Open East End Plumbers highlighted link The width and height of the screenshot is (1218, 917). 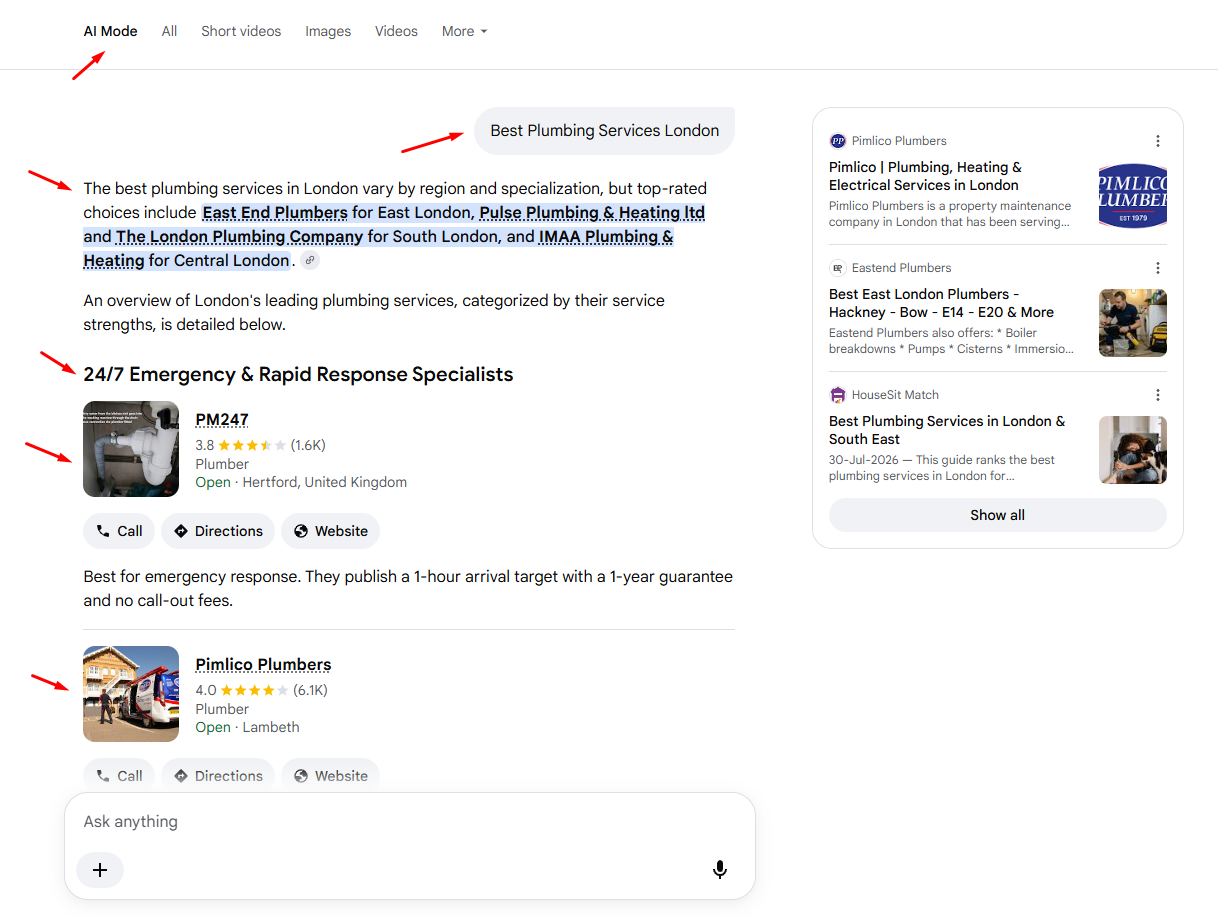[x=275, y=212]
